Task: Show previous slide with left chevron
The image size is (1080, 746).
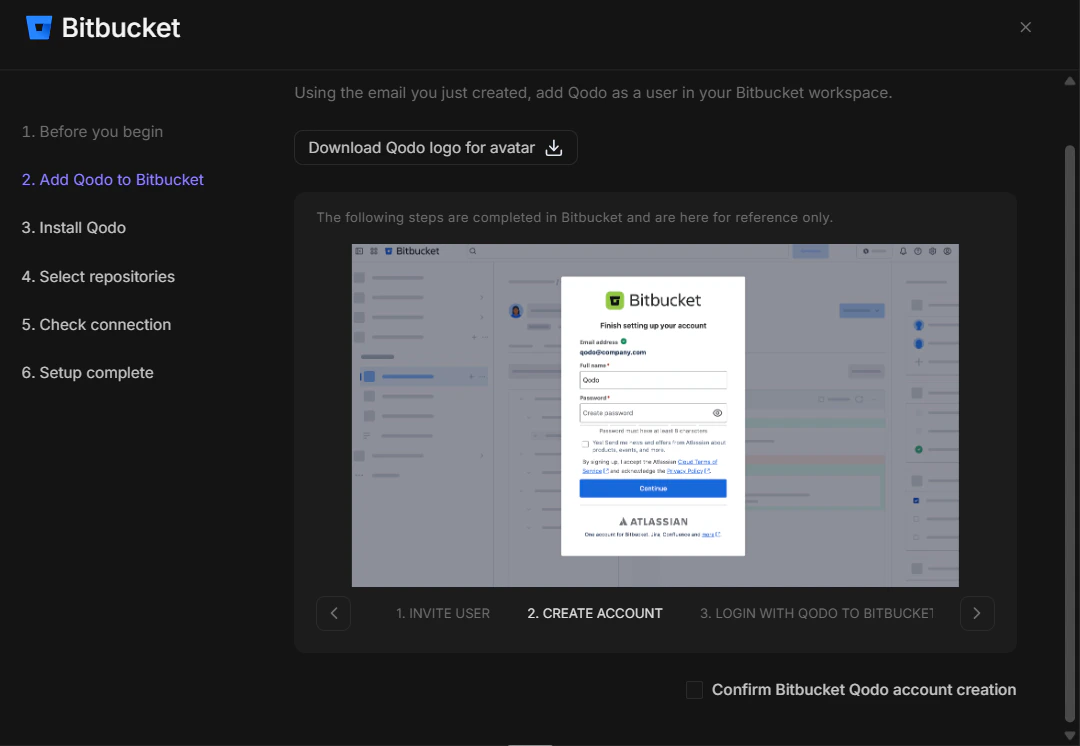Action: click(333, 613)
